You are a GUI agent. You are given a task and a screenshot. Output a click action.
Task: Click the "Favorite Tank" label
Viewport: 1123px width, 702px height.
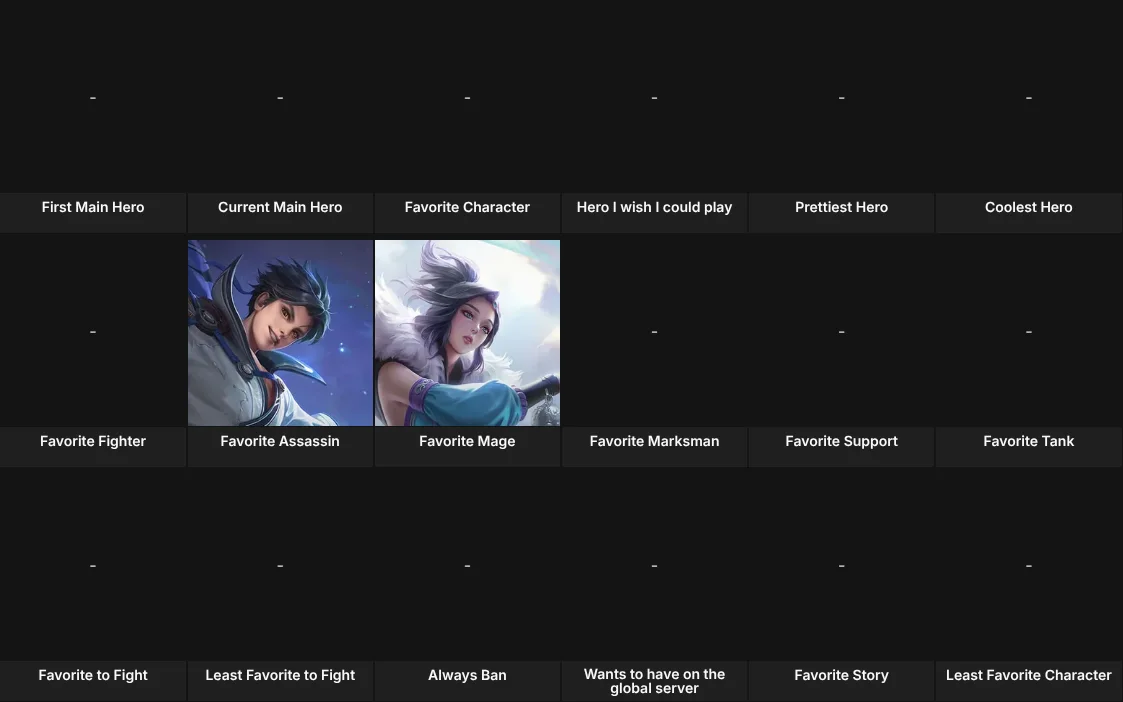(x=1028, y=441)
